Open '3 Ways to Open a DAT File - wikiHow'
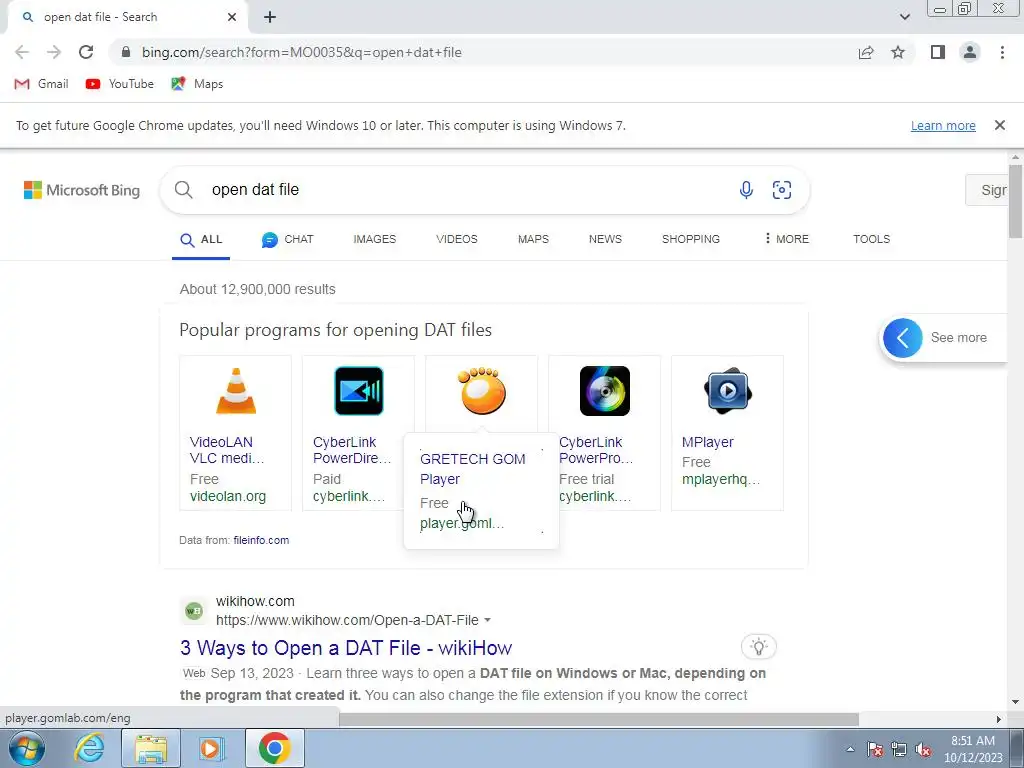 345,648
